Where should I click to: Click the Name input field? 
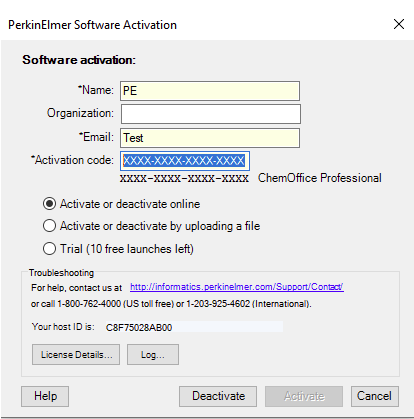tap(210, 91)
